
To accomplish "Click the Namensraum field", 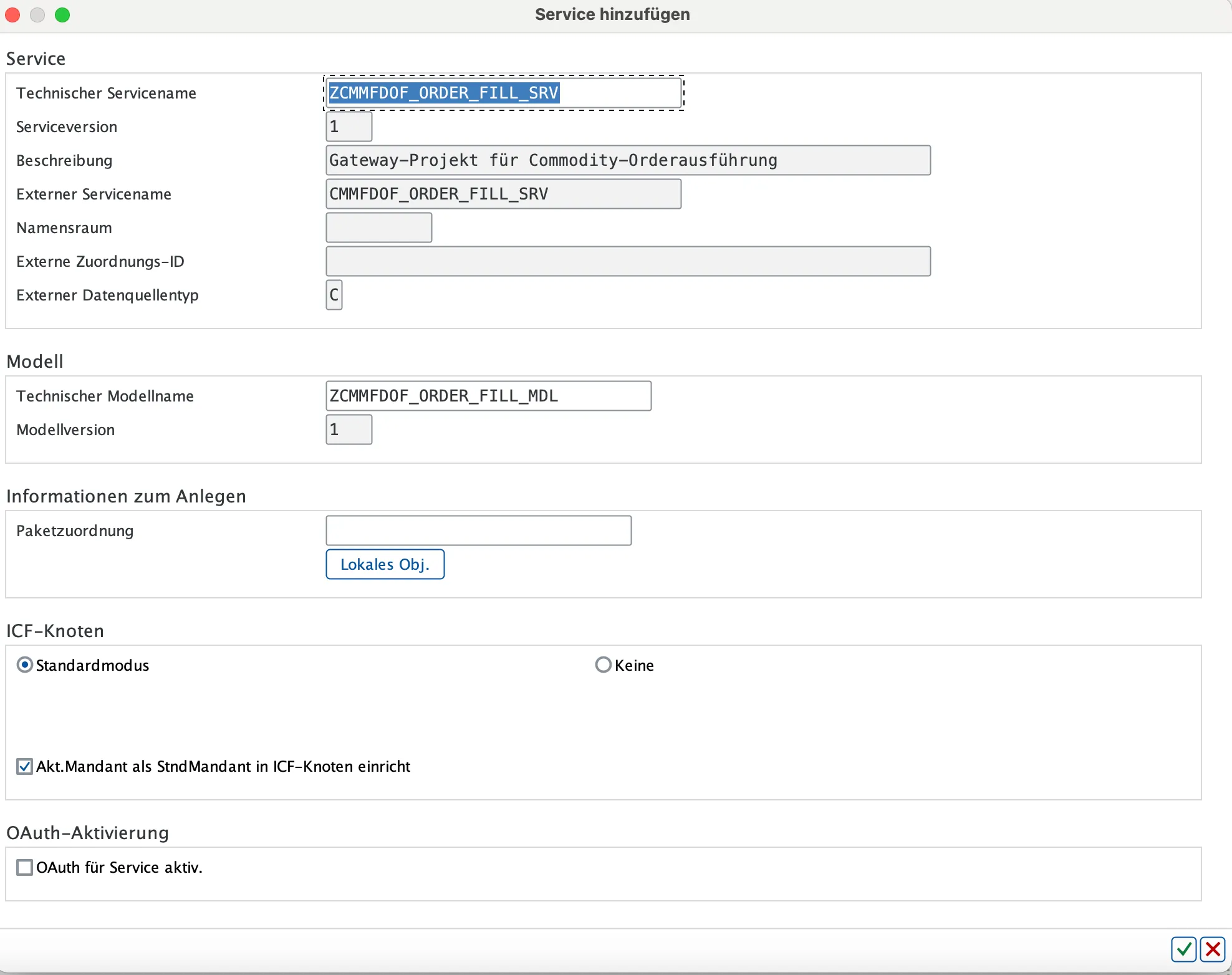I will [x=378, y=228].
